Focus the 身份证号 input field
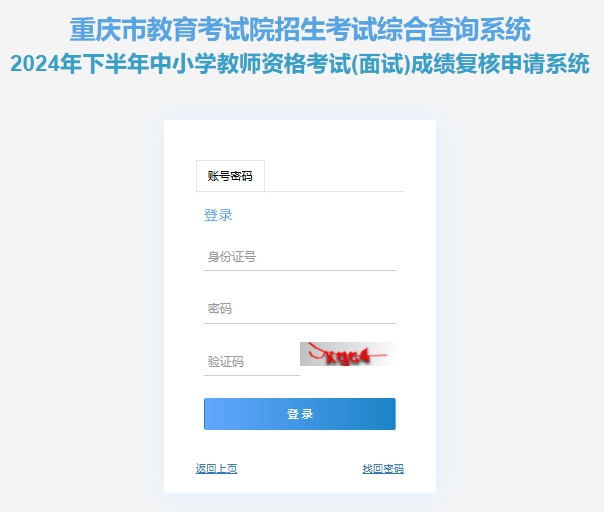This screenshot has width=604, height=512. pos(300,257)
